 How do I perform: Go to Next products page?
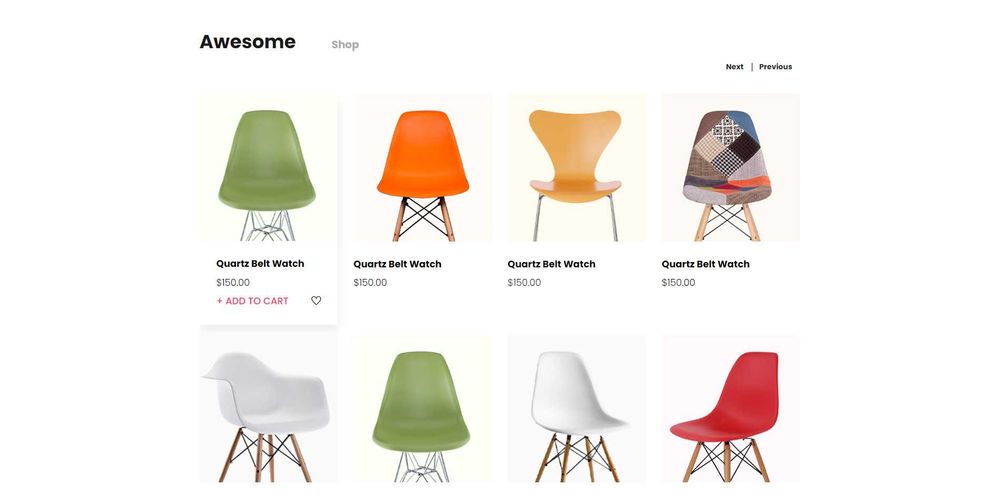click(x=734, y=66)
